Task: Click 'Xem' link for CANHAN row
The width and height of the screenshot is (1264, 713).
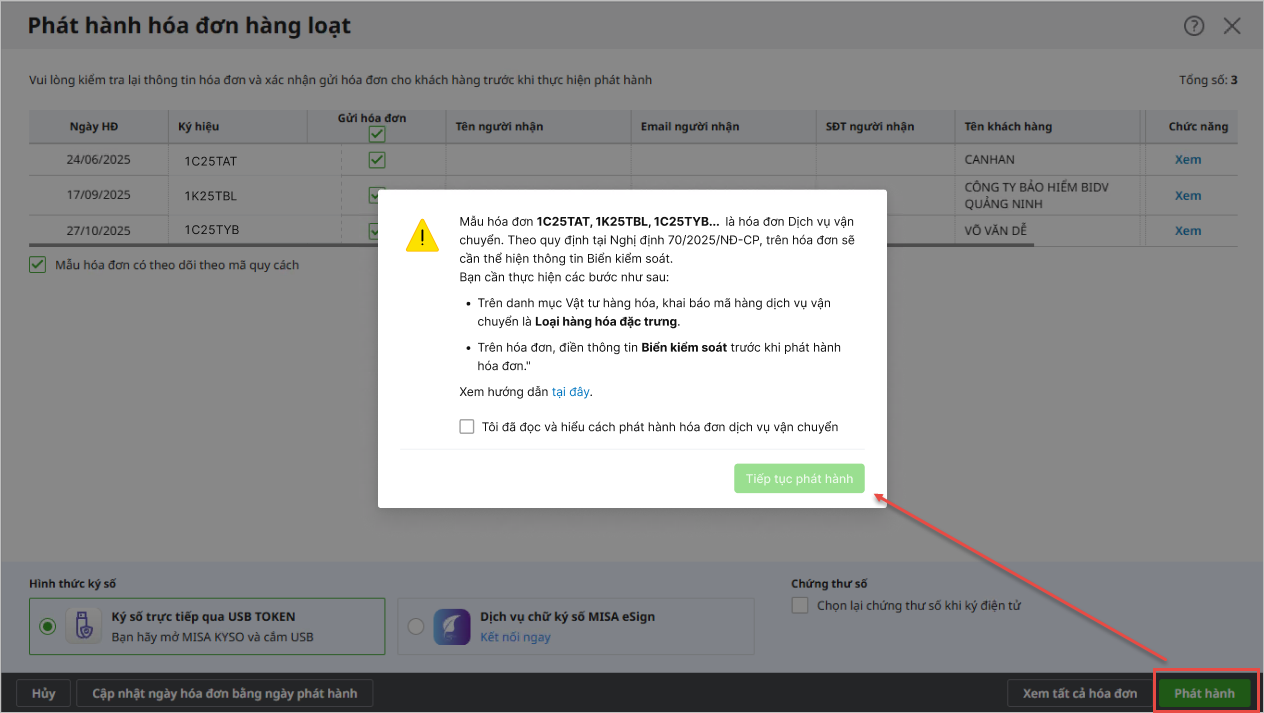Action: (1187, 160)
